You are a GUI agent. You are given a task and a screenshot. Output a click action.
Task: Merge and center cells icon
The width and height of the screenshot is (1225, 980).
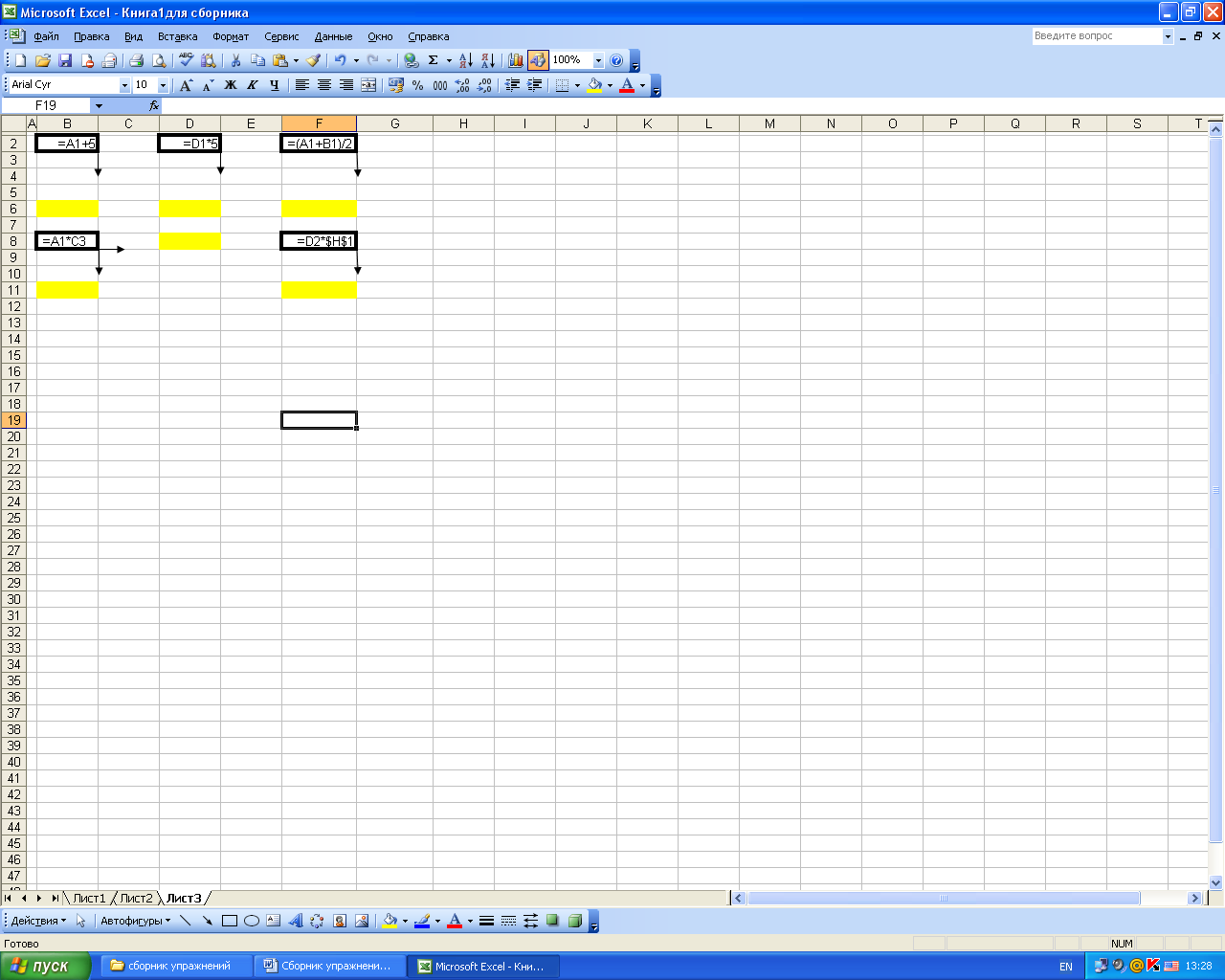[x=368, y=85]
